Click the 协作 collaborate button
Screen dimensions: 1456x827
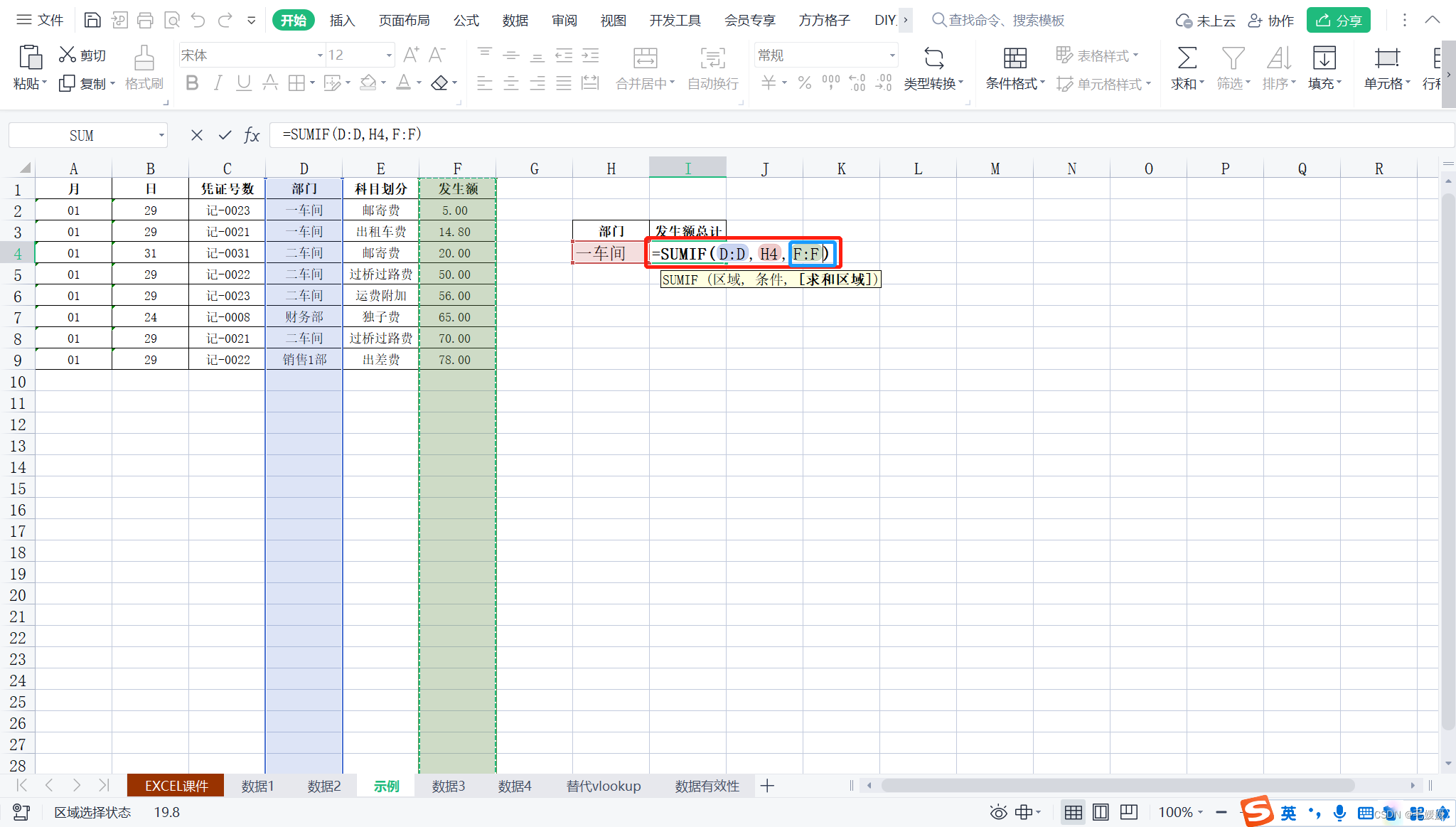[1271, 20]
